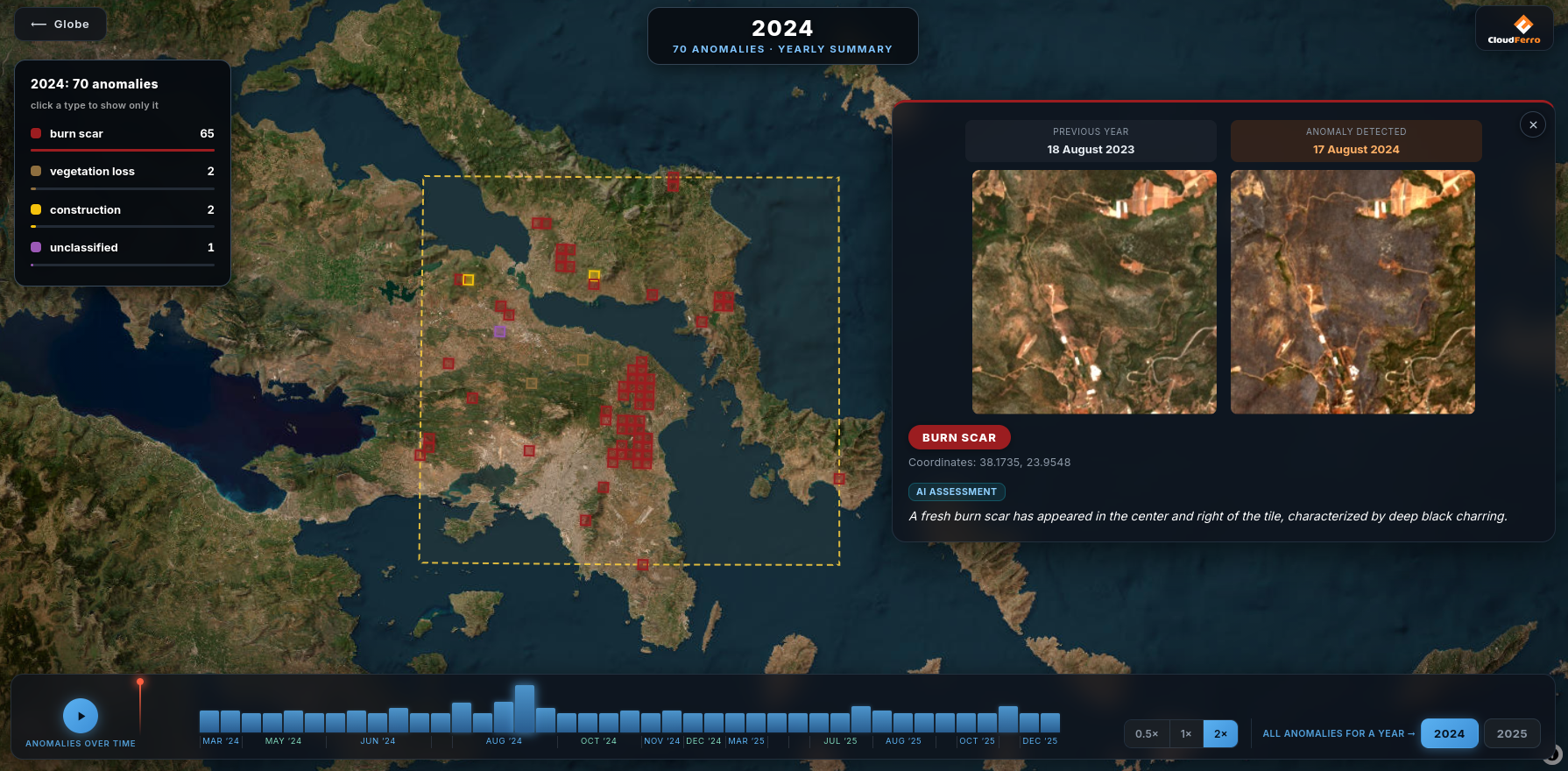Click the 'PREVIOUS YEAR' header label
Viewport: 1568px width, 771px height.
(1091, 132)
